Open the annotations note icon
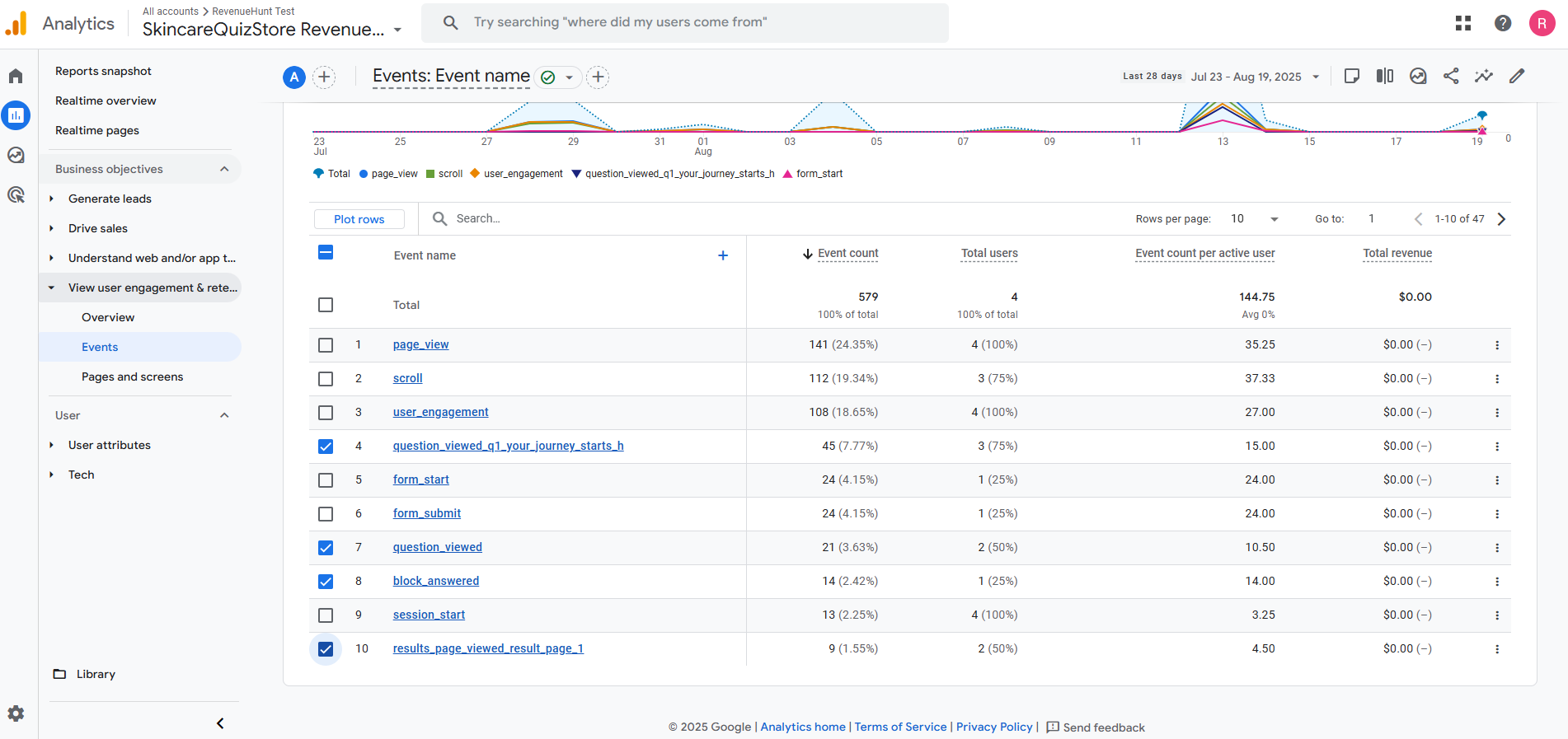 pos(1352,76)
